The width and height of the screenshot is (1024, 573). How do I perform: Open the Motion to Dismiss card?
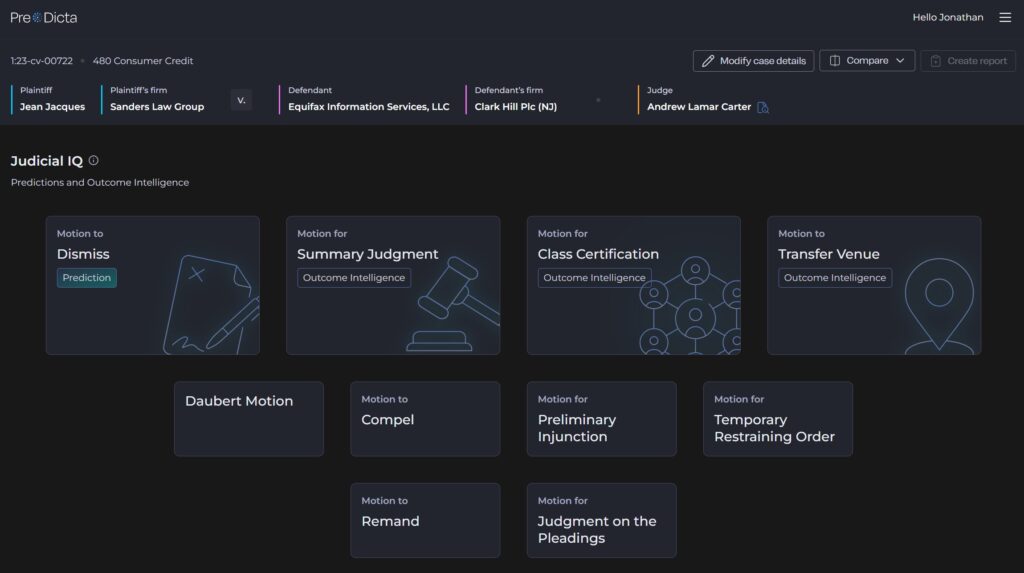coord(153,286)
